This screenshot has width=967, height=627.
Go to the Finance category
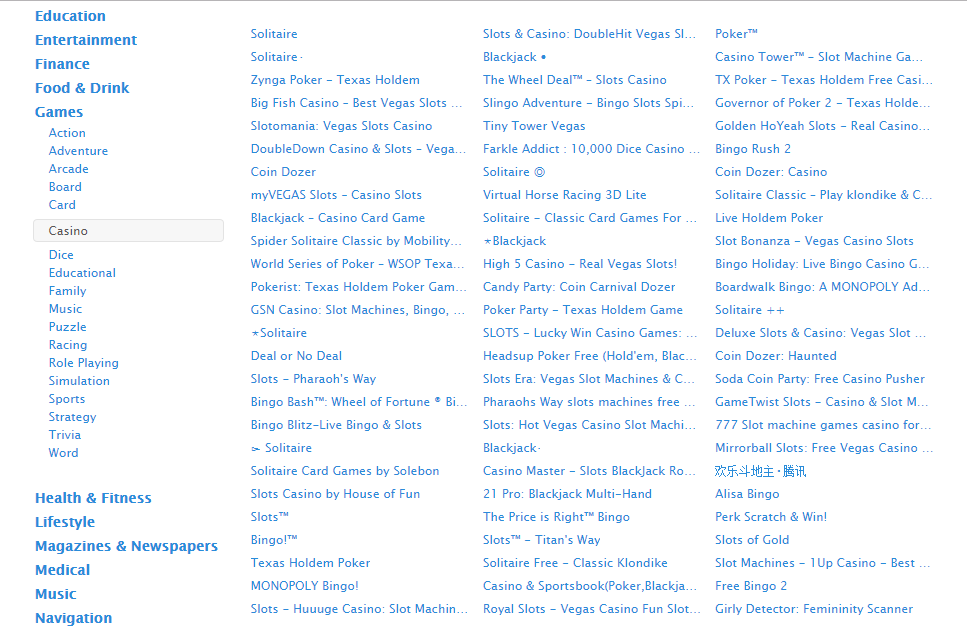pos(62,64)
